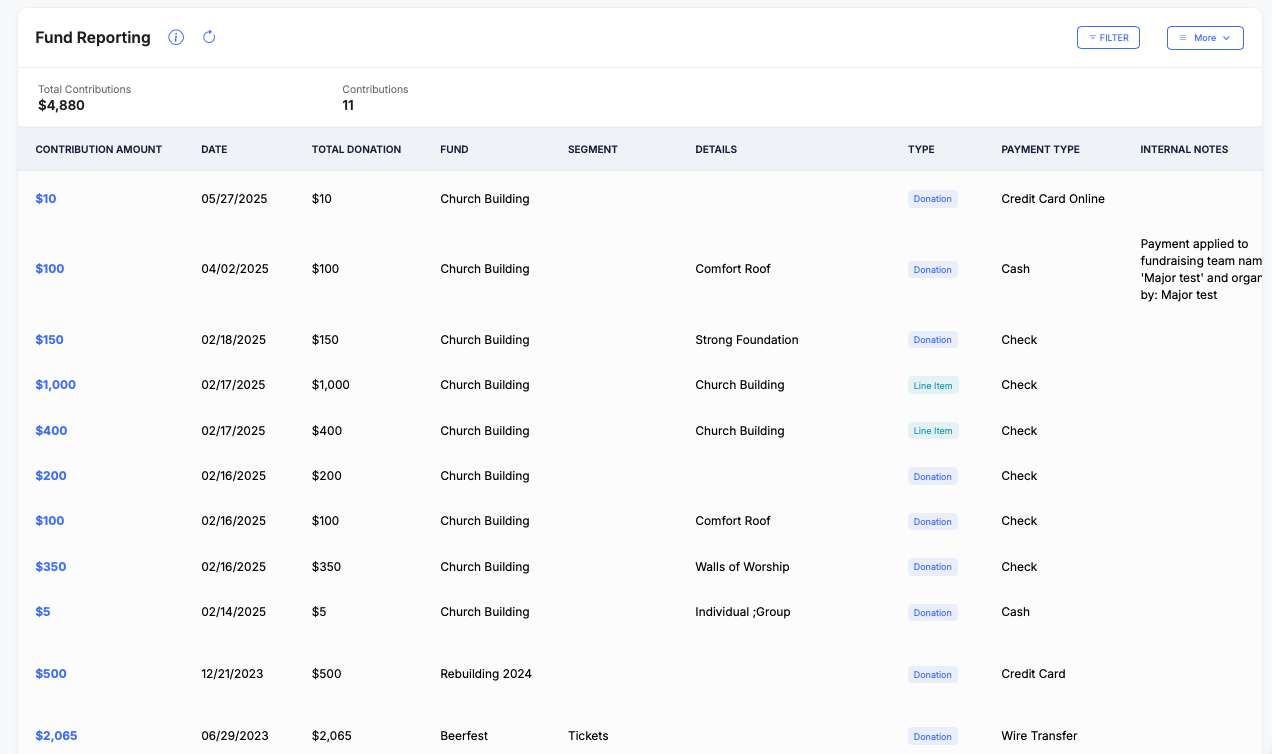Open the $150 contribution link

(x=49, y=340)
